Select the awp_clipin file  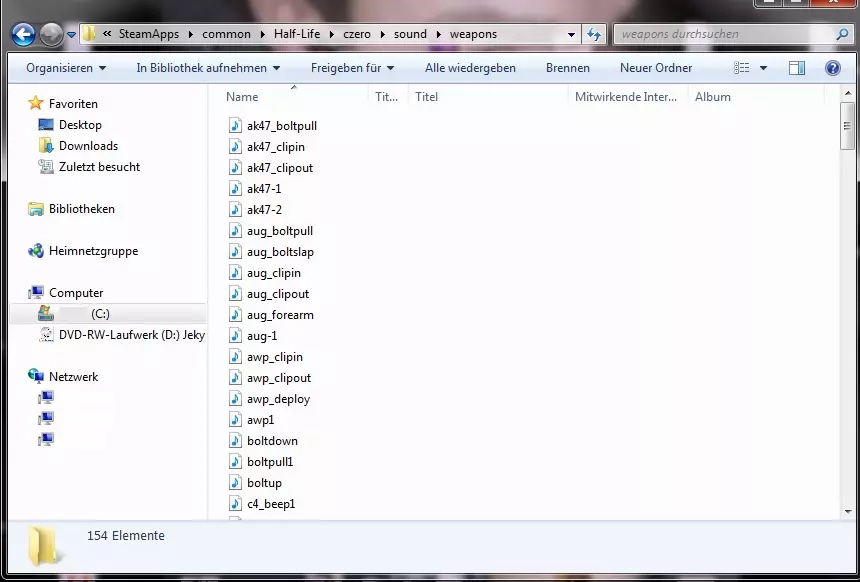coord(275,357)
